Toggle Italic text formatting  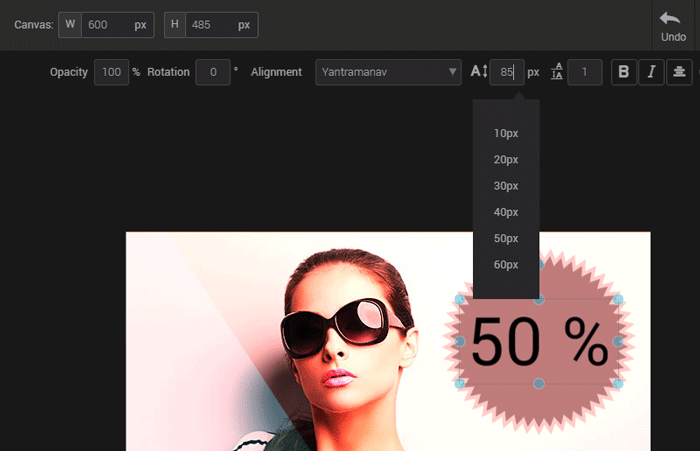click(x=651, y=72)
